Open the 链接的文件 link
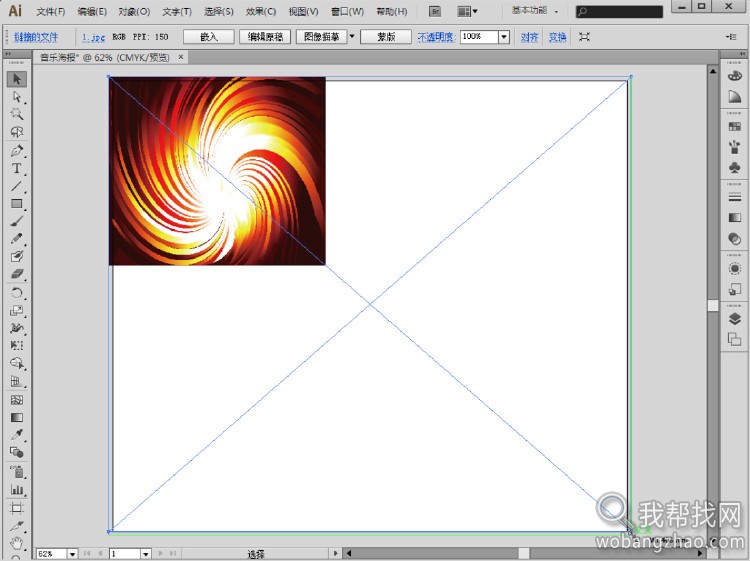 pos(36,37)
